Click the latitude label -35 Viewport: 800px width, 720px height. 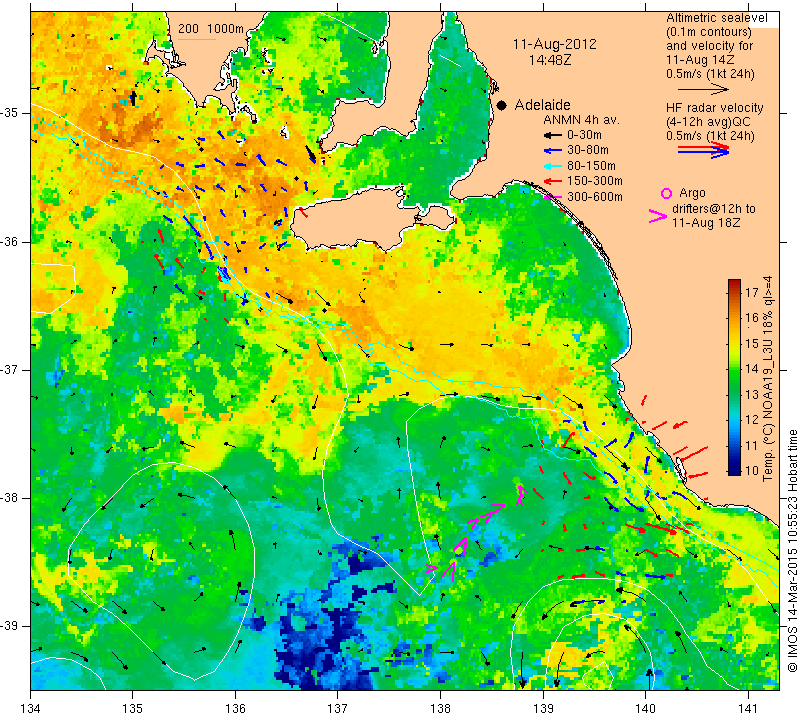10,113
